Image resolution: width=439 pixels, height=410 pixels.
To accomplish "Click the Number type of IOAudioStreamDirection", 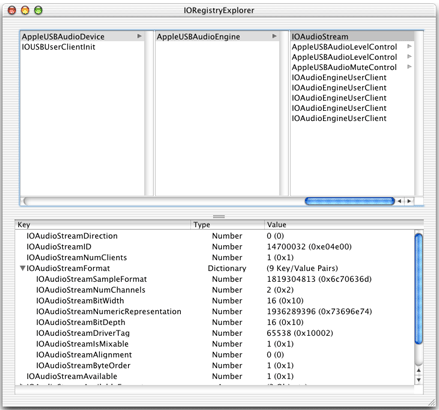I will 227,236.
